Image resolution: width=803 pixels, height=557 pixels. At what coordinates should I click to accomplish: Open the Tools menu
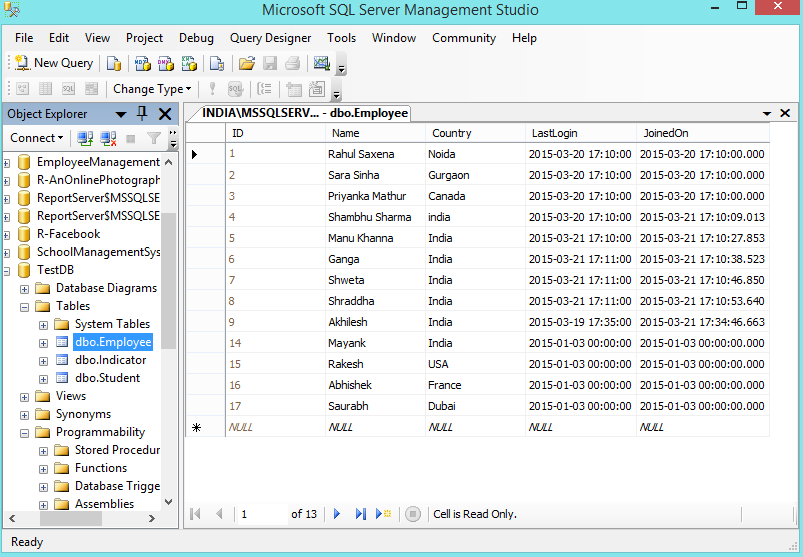point(341,38)
